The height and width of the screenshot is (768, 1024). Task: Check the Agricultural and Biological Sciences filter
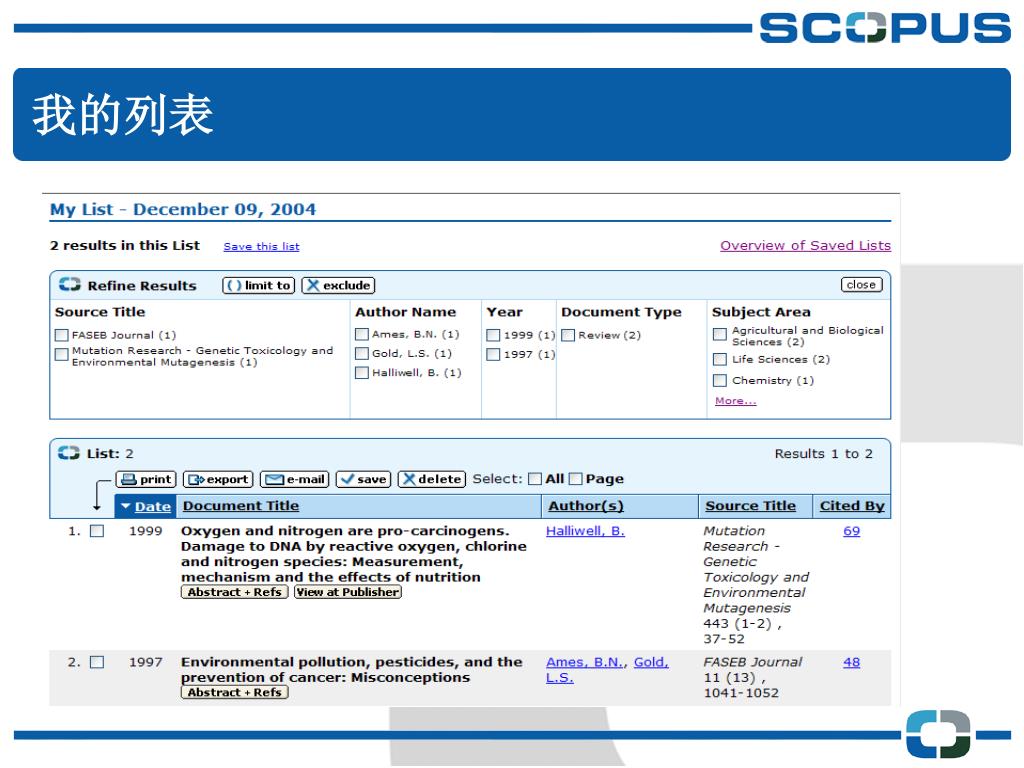[720, 334]
